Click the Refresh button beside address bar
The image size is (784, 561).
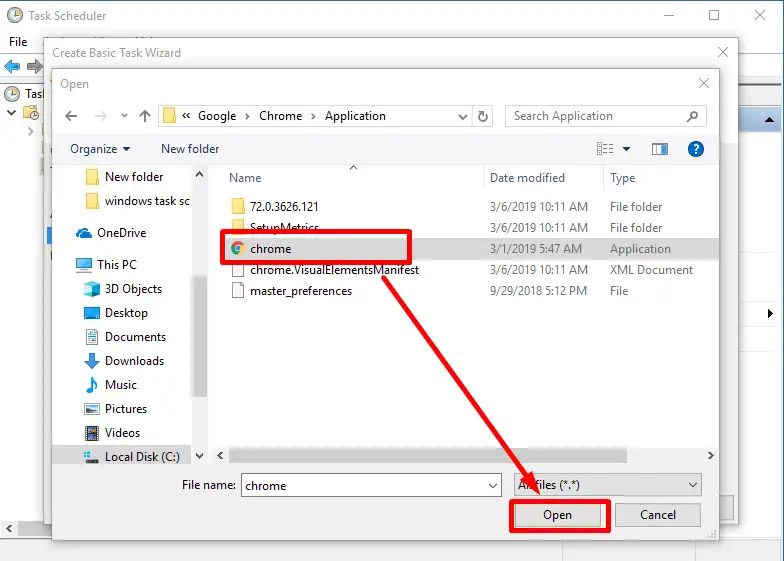tap(482, 116)
